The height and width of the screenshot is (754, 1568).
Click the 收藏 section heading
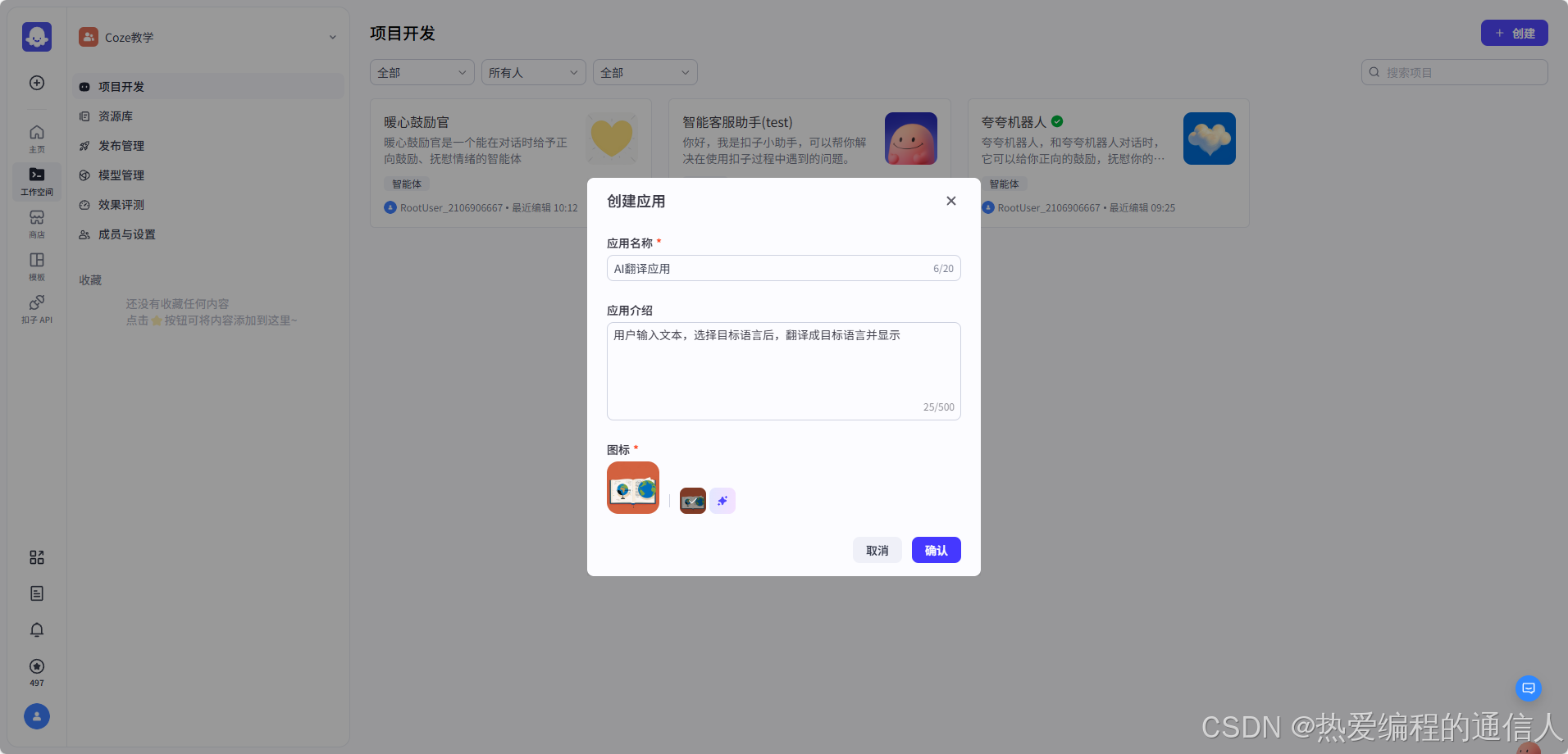(x=90, y=280)
